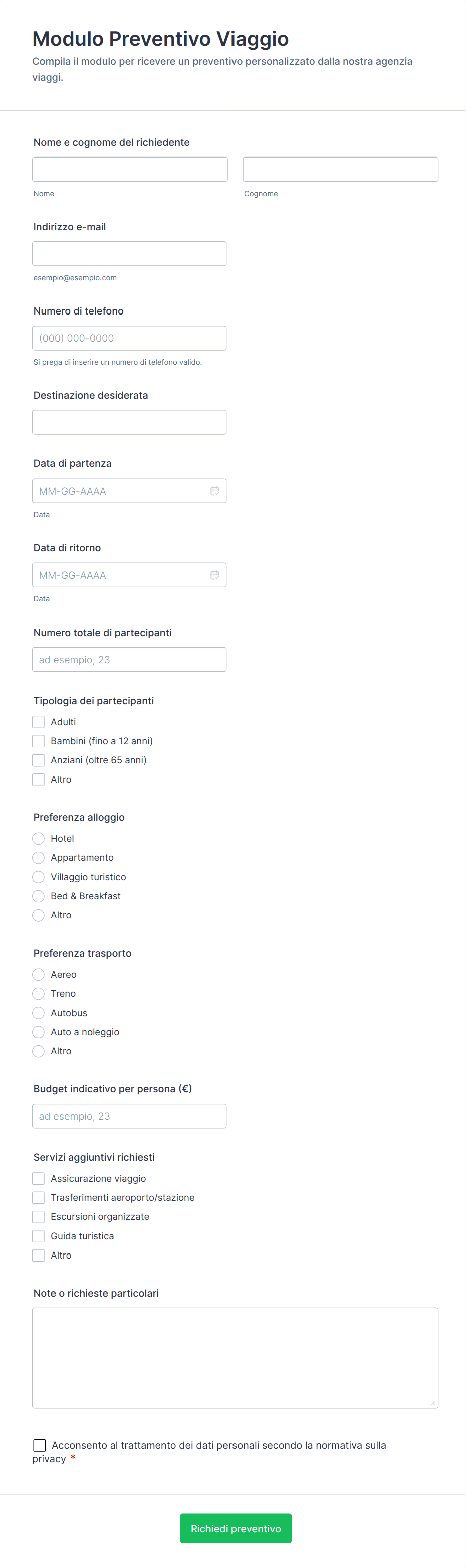Select Aereo transport option
This screenshot has height=1568, width=466.
point(38,974)
